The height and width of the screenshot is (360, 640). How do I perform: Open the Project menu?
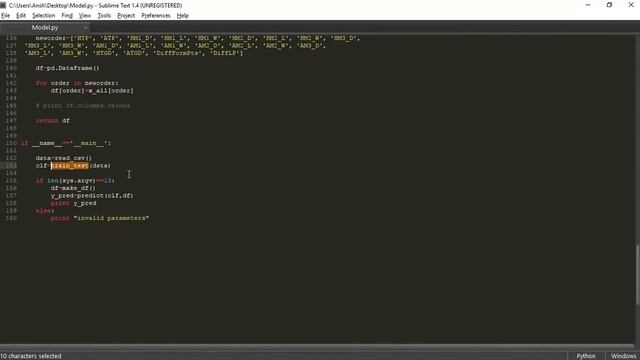(x=126, y=16)
